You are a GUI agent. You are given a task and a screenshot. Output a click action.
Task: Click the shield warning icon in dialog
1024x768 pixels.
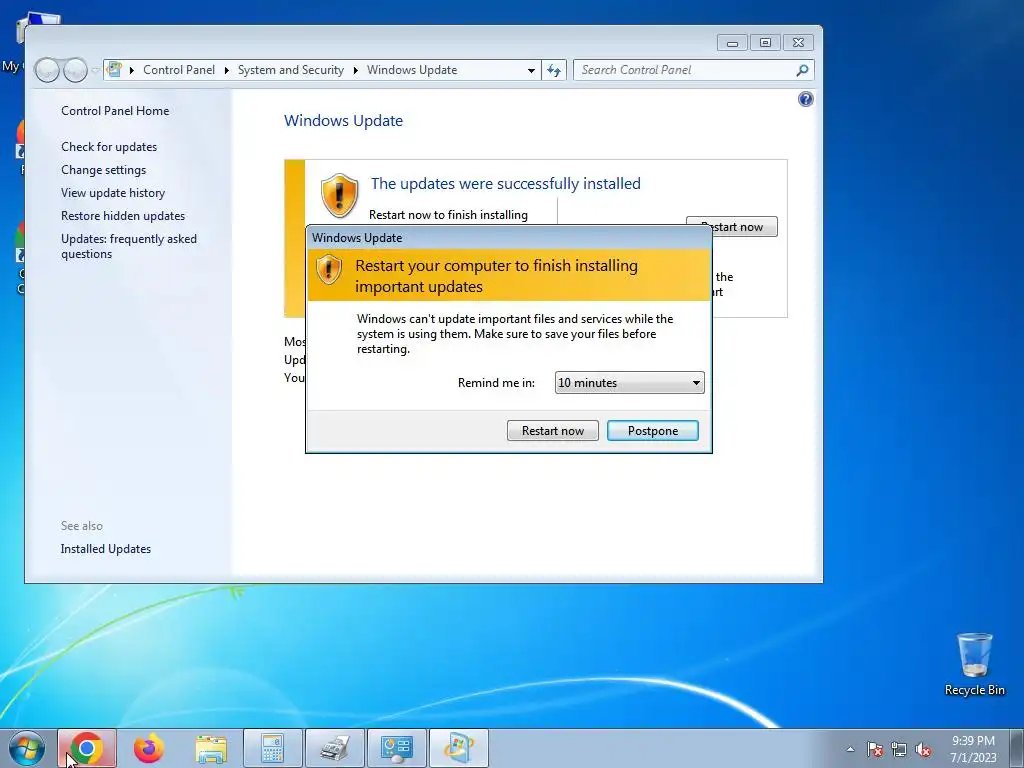(328, 268)
